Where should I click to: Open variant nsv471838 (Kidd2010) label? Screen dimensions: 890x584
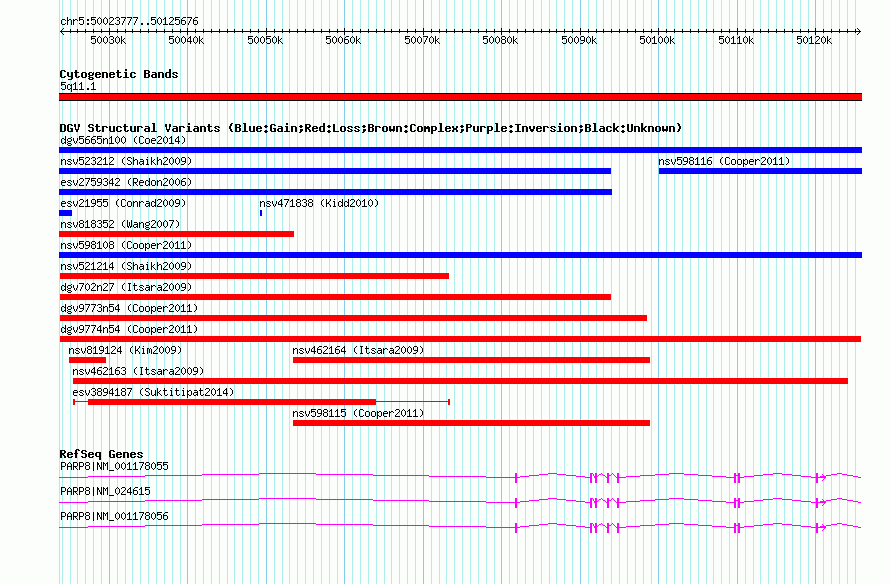[x=319, y=203]
